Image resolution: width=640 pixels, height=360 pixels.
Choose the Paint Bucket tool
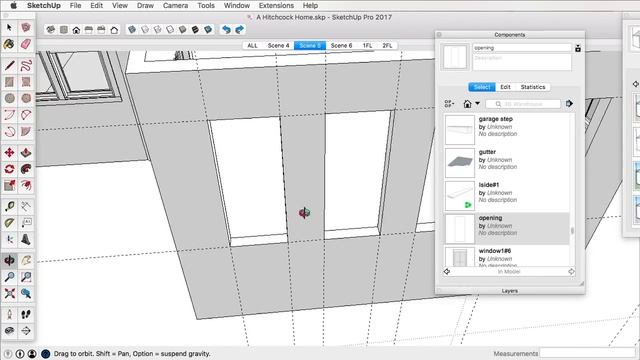click(9, 44)
